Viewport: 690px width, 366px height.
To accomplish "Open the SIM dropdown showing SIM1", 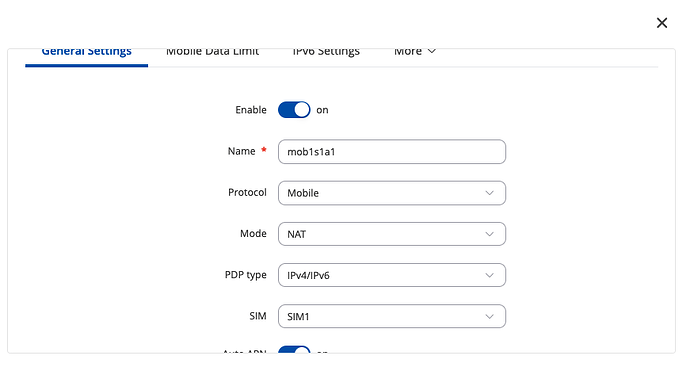I will tap(392, 317).
